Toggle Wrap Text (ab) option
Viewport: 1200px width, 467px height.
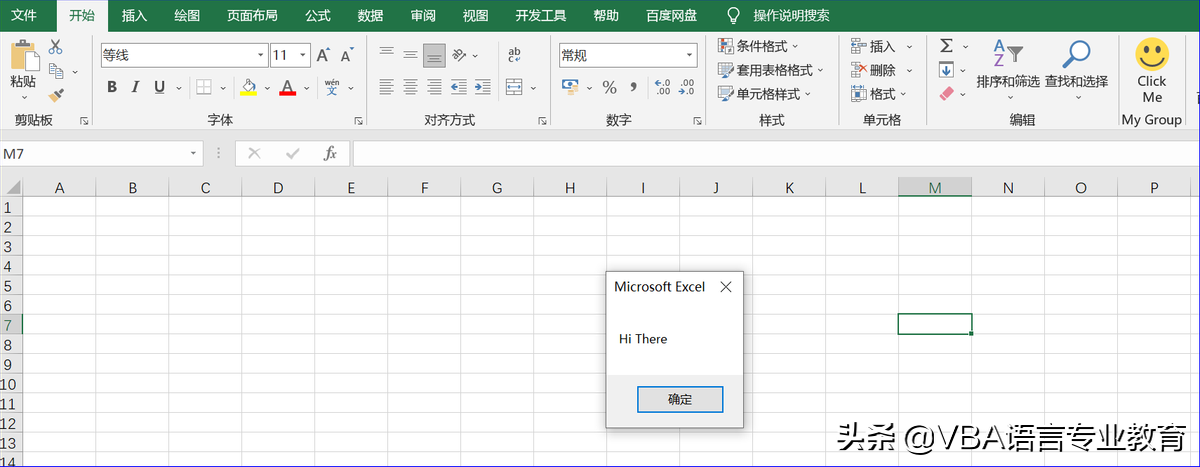[514, 55]
